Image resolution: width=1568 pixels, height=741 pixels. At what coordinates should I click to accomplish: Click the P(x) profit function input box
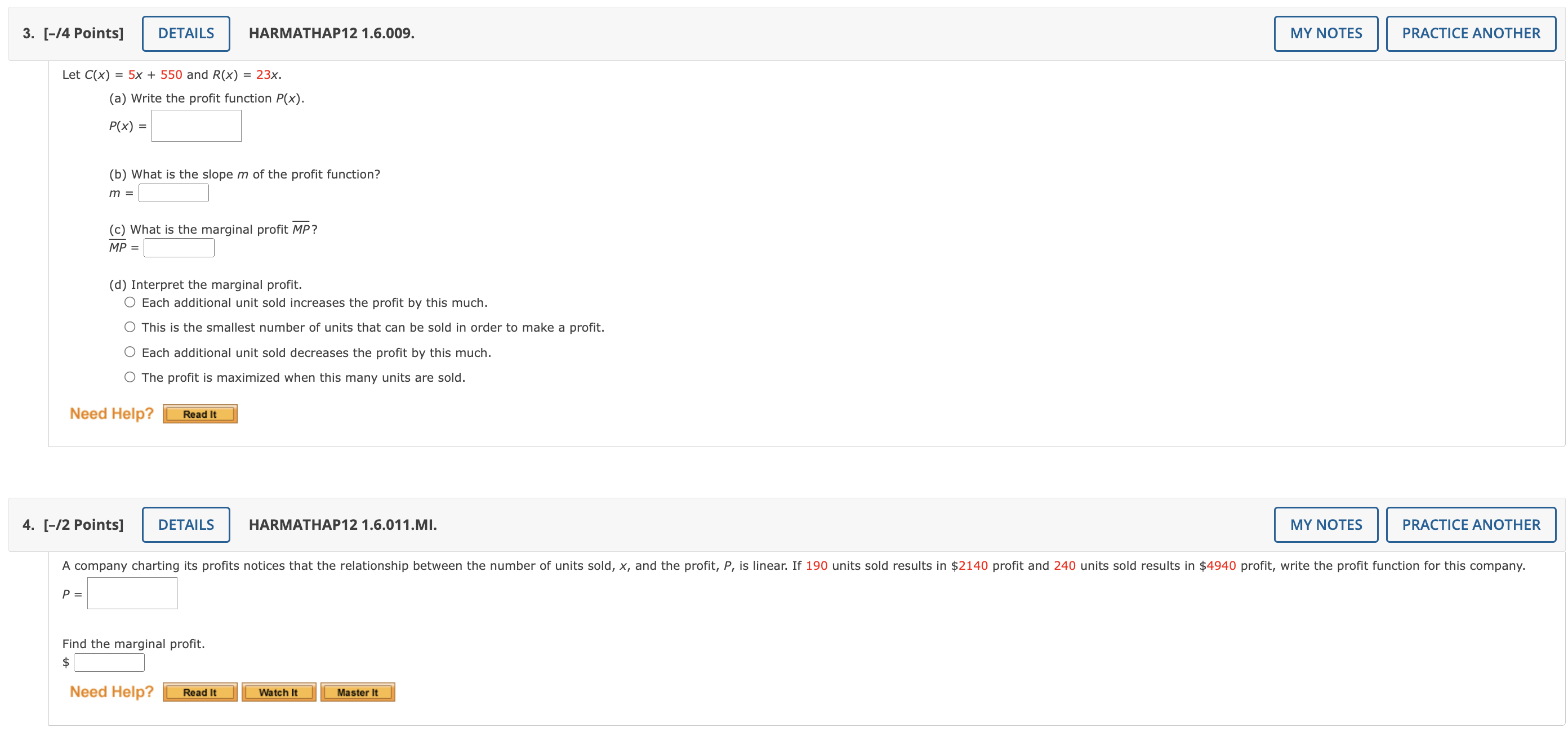click(x=196, y=126)
